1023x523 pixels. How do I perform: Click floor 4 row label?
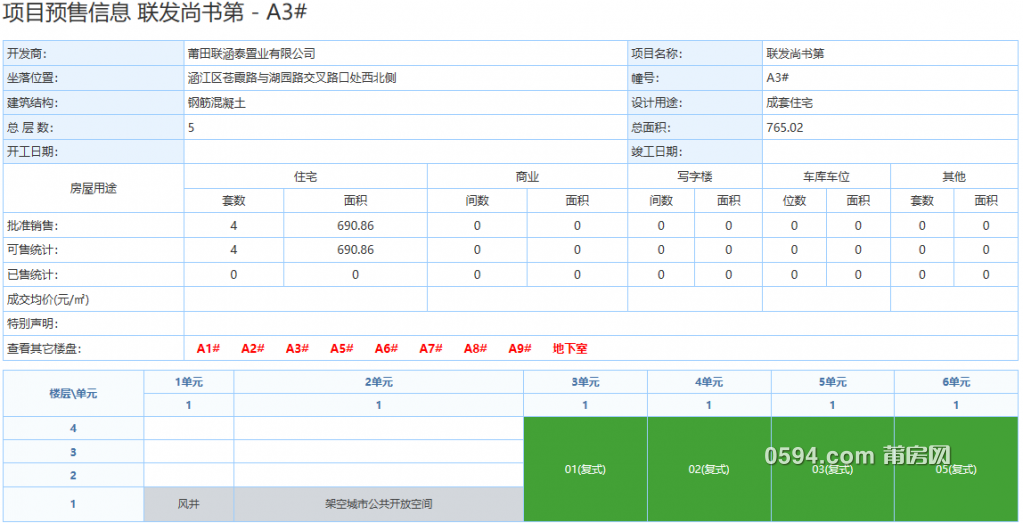[73, 428]
